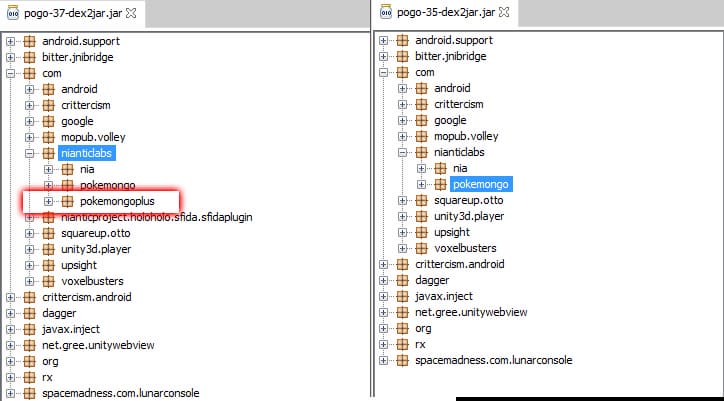
Task: Select squareup.otto in pogo-35 tree
Action: click(469, 200)
